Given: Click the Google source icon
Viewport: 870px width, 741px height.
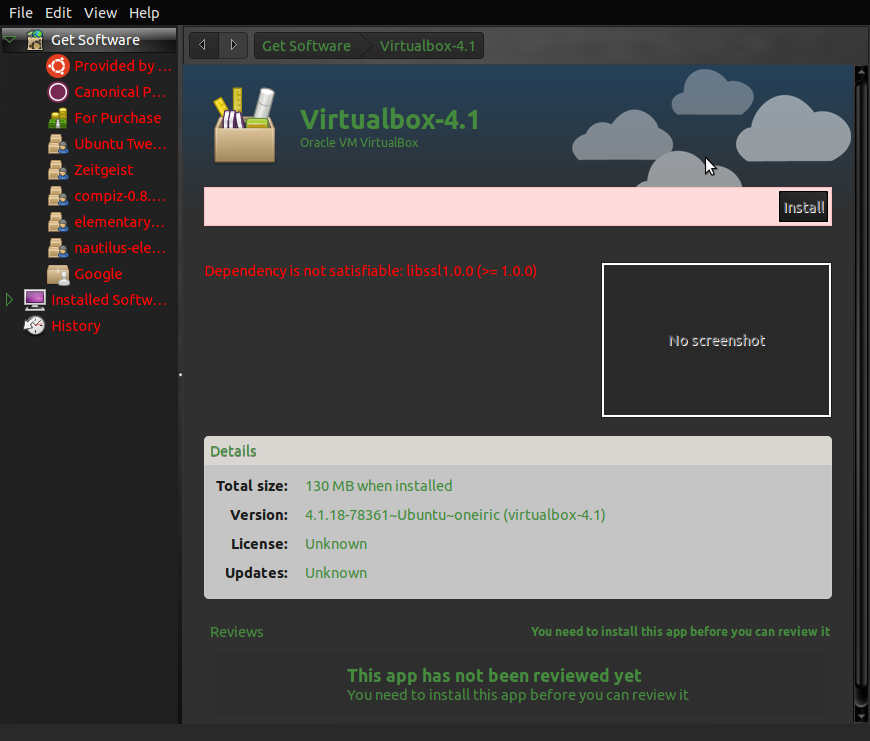Looking at the screenshot, I should click(x=58, y=274).
